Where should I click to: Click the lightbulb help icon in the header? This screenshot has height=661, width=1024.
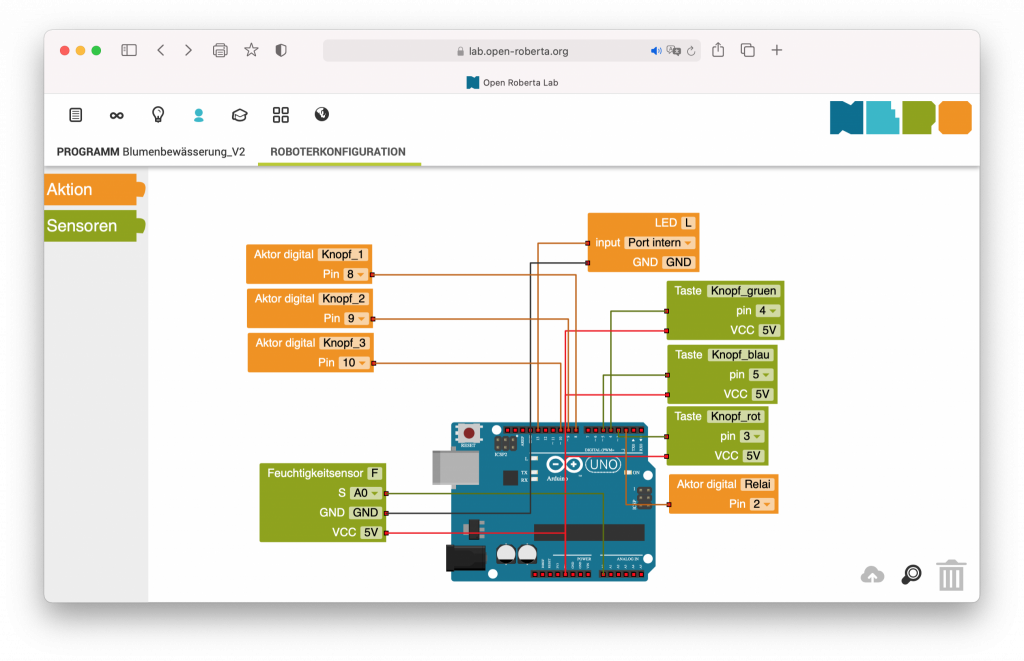[x=157, y=115]
